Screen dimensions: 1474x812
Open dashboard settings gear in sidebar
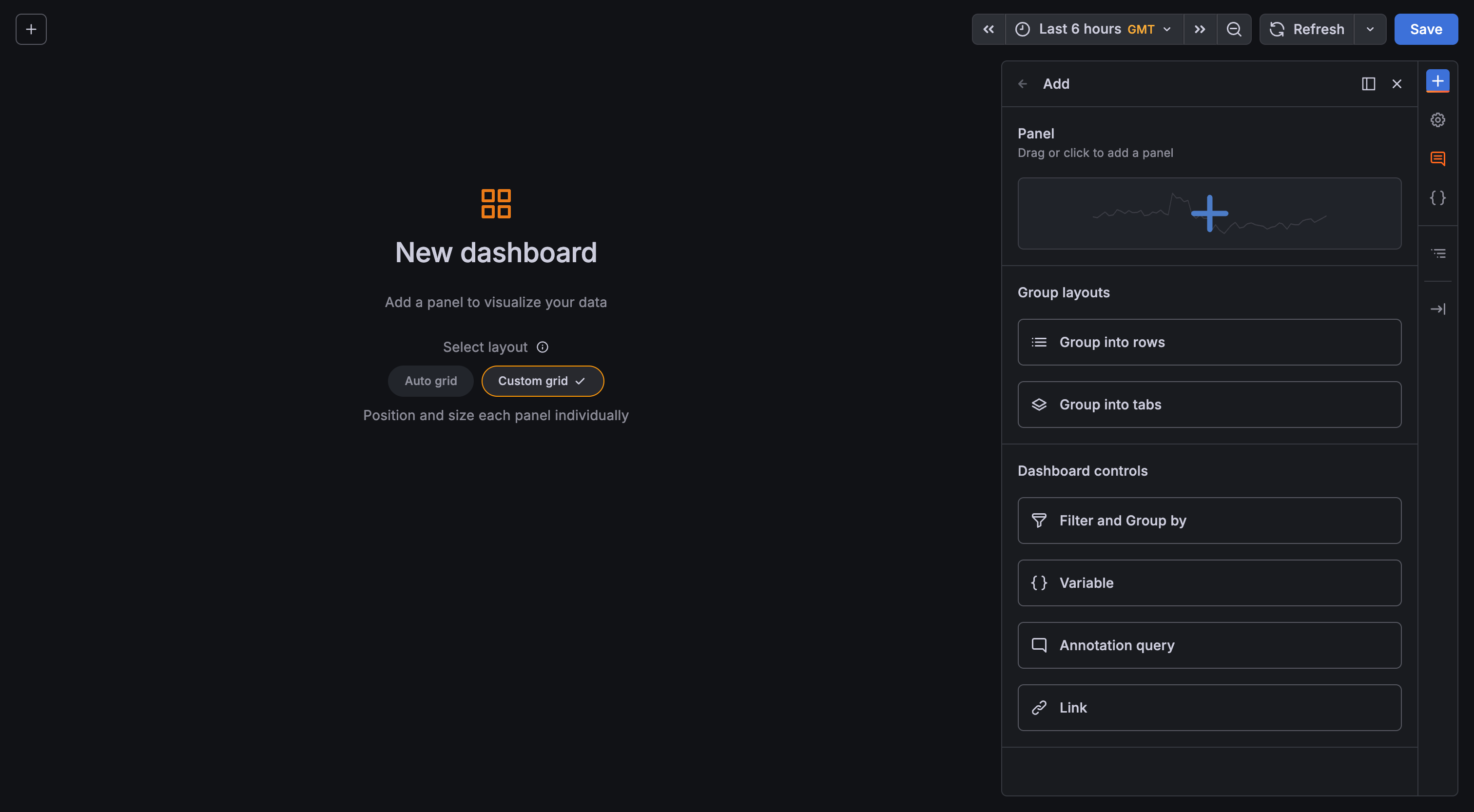(x=1437, y=119)
